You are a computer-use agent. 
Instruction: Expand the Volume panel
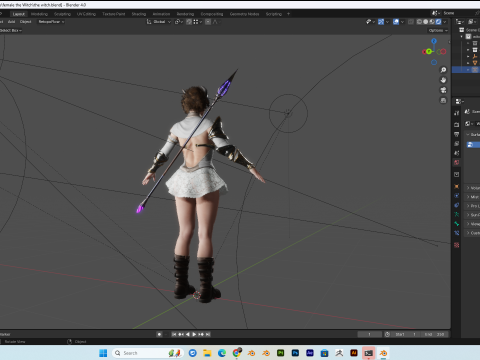pos(473,188)
